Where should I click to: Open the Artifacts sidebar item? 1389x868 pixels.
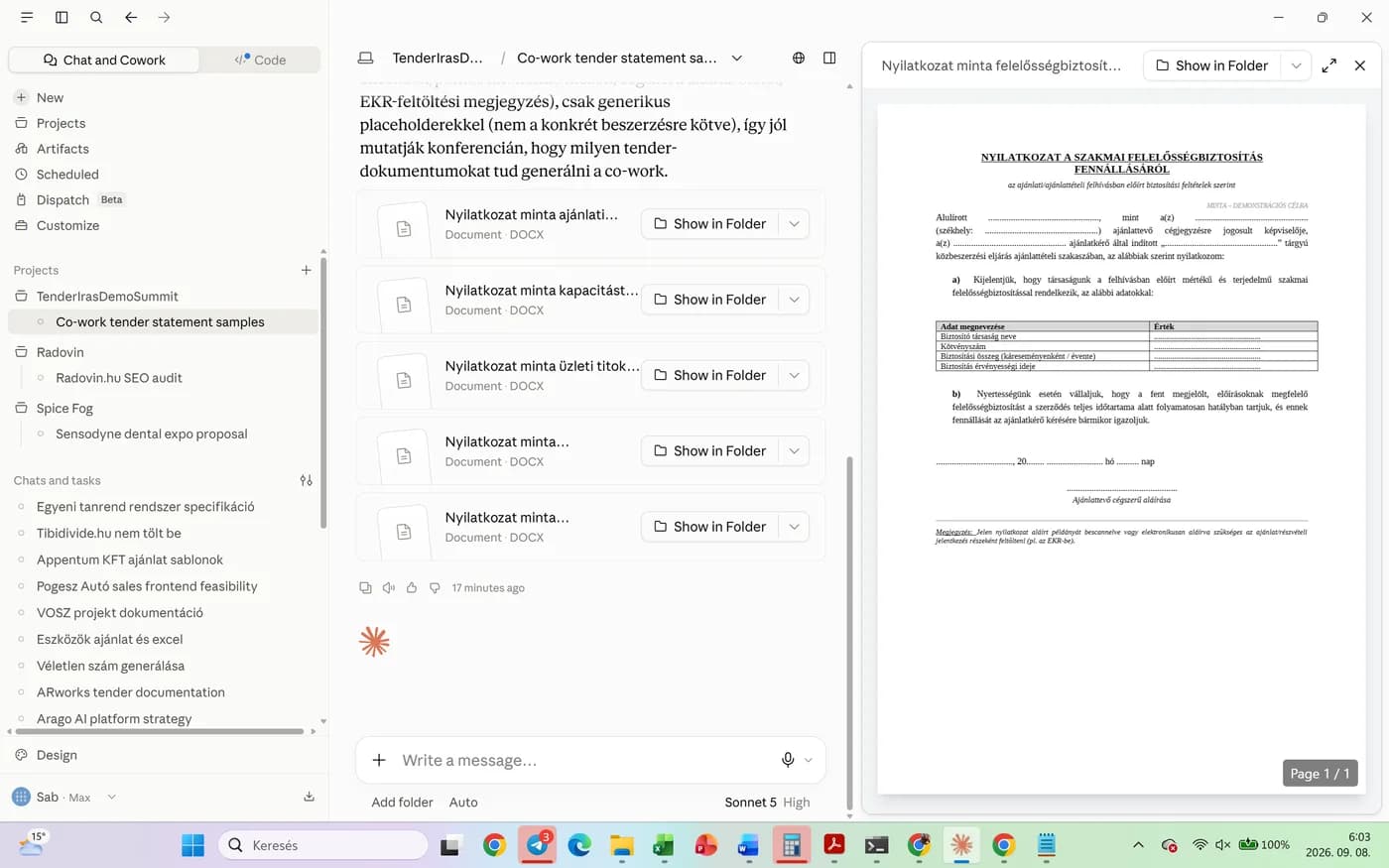click(x=63, y=149)
